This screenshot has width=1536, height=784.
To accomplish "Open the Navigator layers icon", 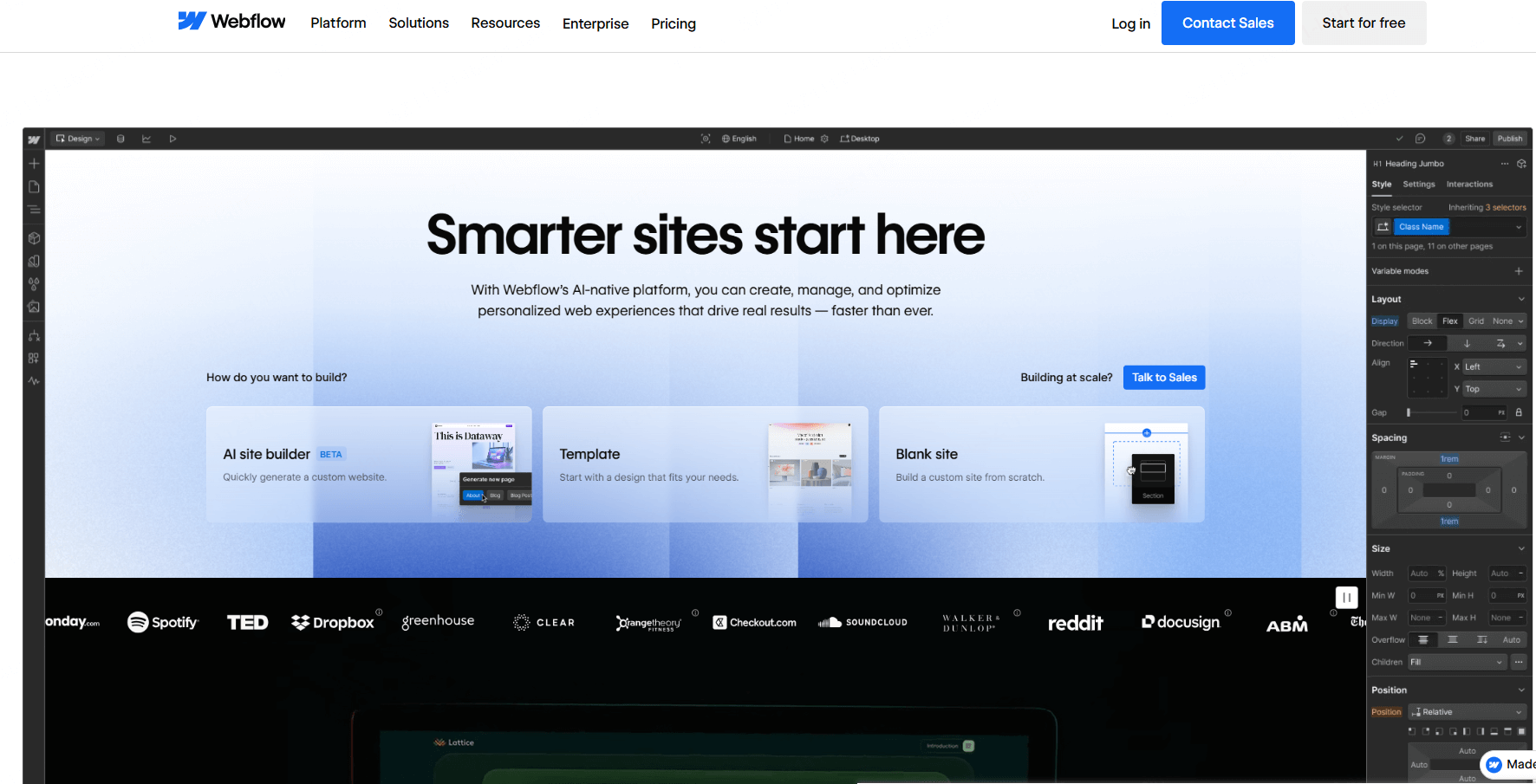I will pyautogui.click(x=34, y=210).
